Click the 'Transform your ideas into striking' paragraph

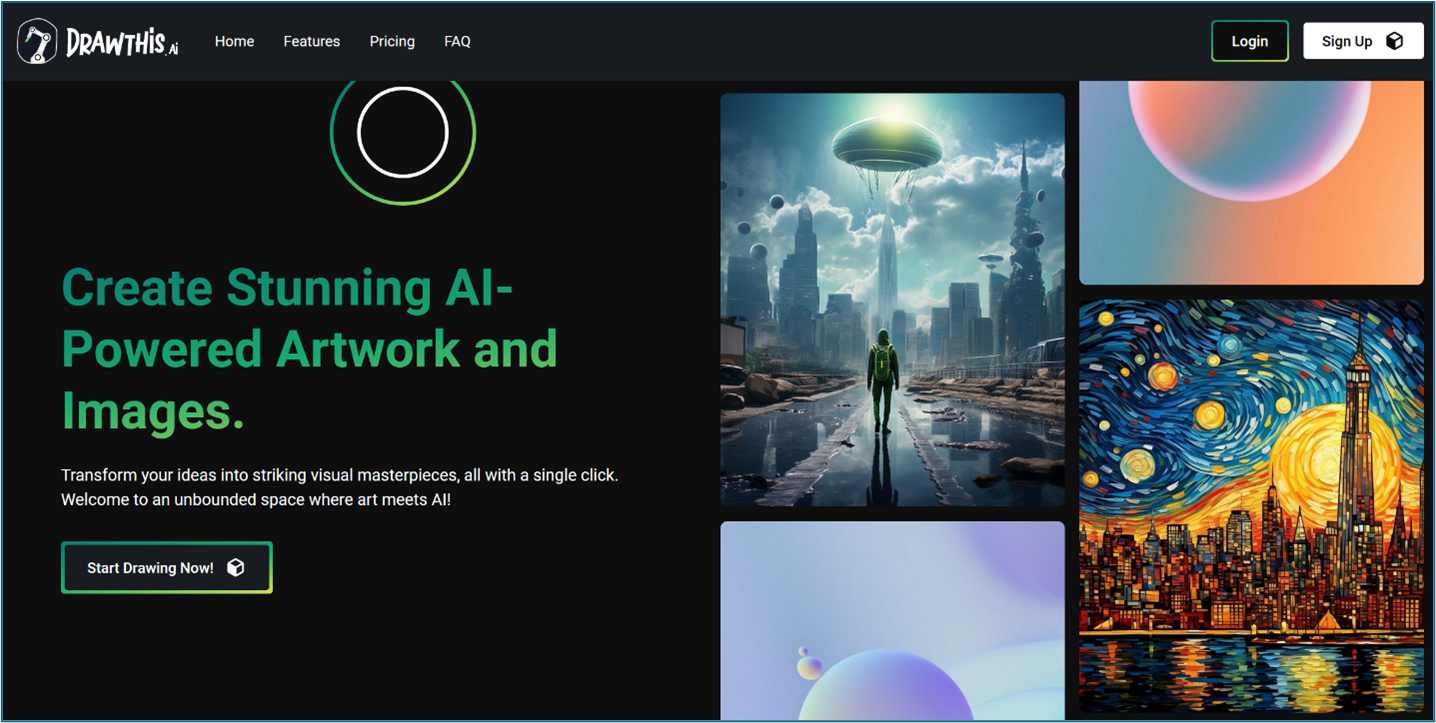(340, 487)
